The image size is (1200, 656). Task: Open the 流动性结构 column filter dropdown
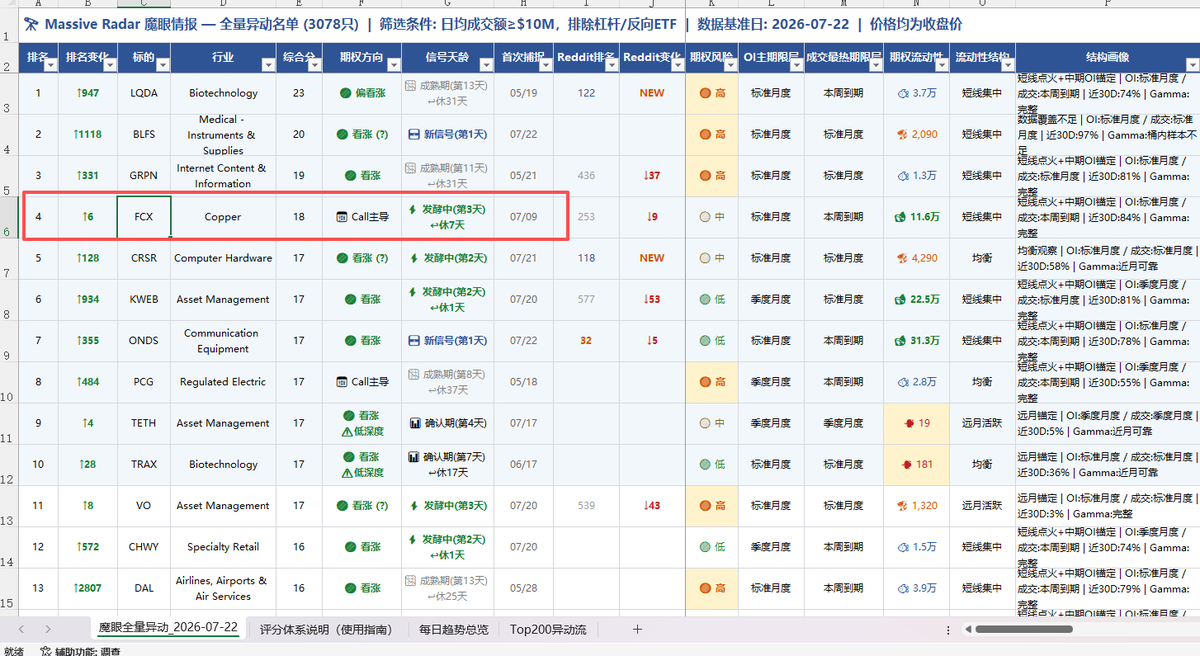pyautogui.click(x=1007, y=65)
